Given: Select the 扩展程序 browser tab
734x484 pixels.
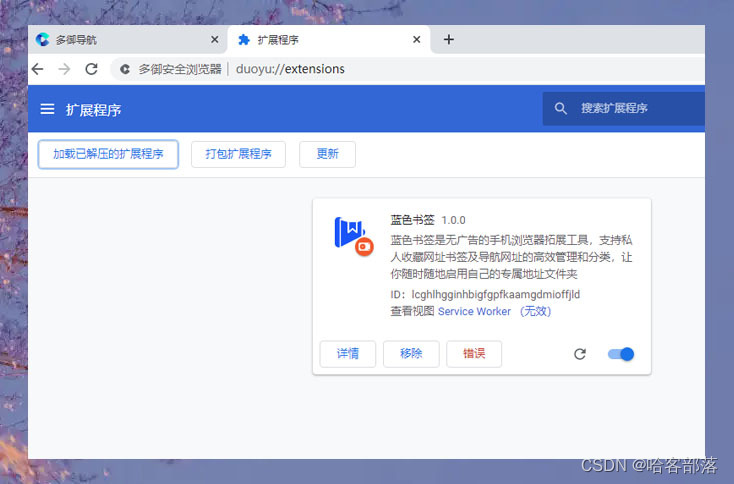Looking at the screenshot, I should (x=328, y=40).
